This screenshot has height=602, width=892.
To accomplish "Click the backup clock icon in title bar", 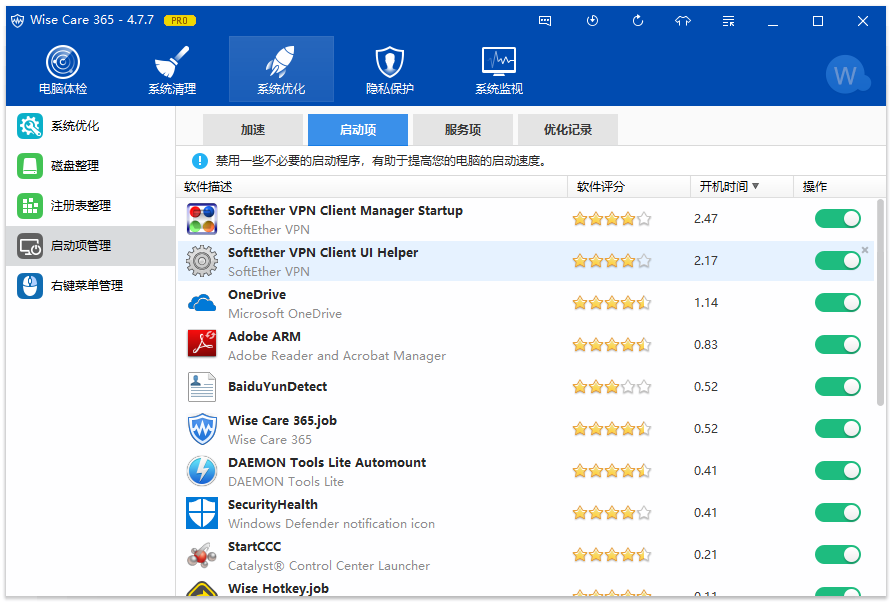I will tap(592, 21).
